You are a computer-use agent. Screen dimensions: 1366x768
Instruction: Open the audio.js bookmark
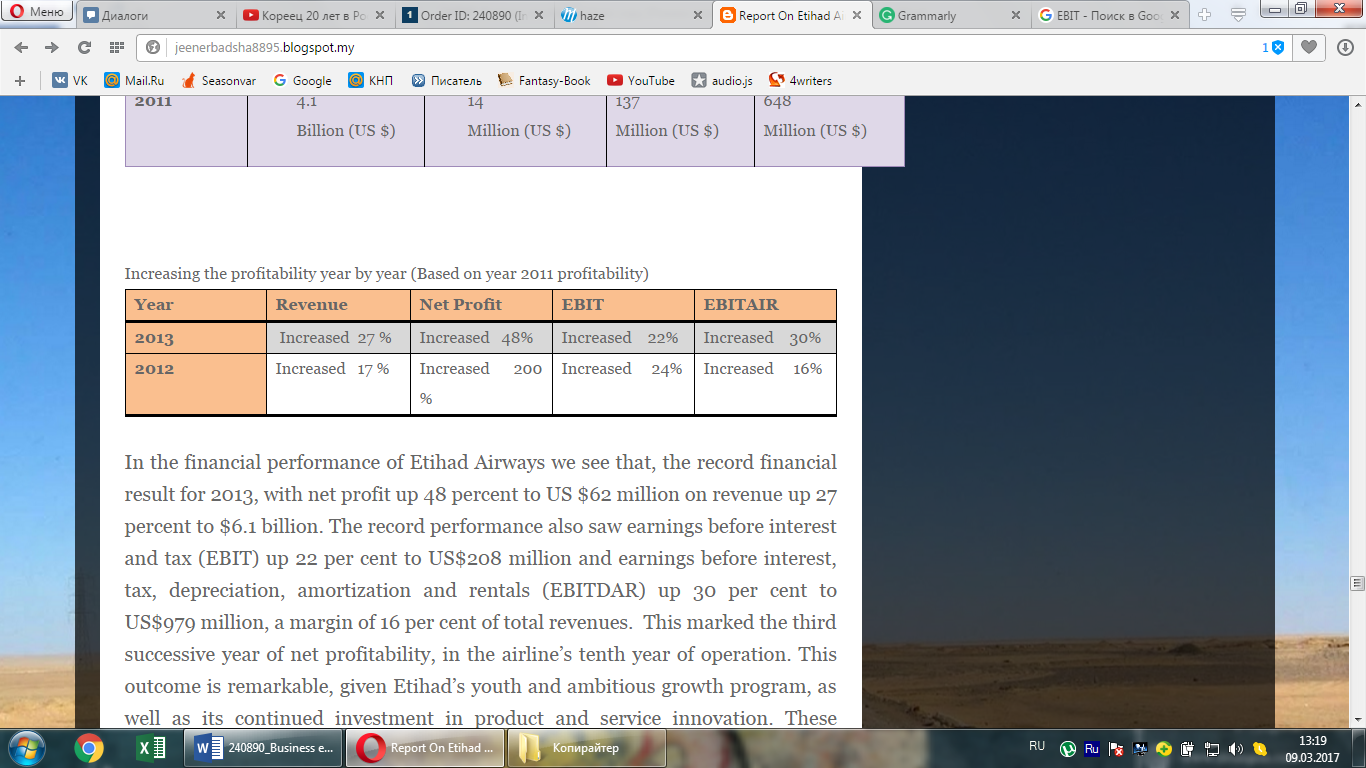pyautogui.click(x=722, y=80)
